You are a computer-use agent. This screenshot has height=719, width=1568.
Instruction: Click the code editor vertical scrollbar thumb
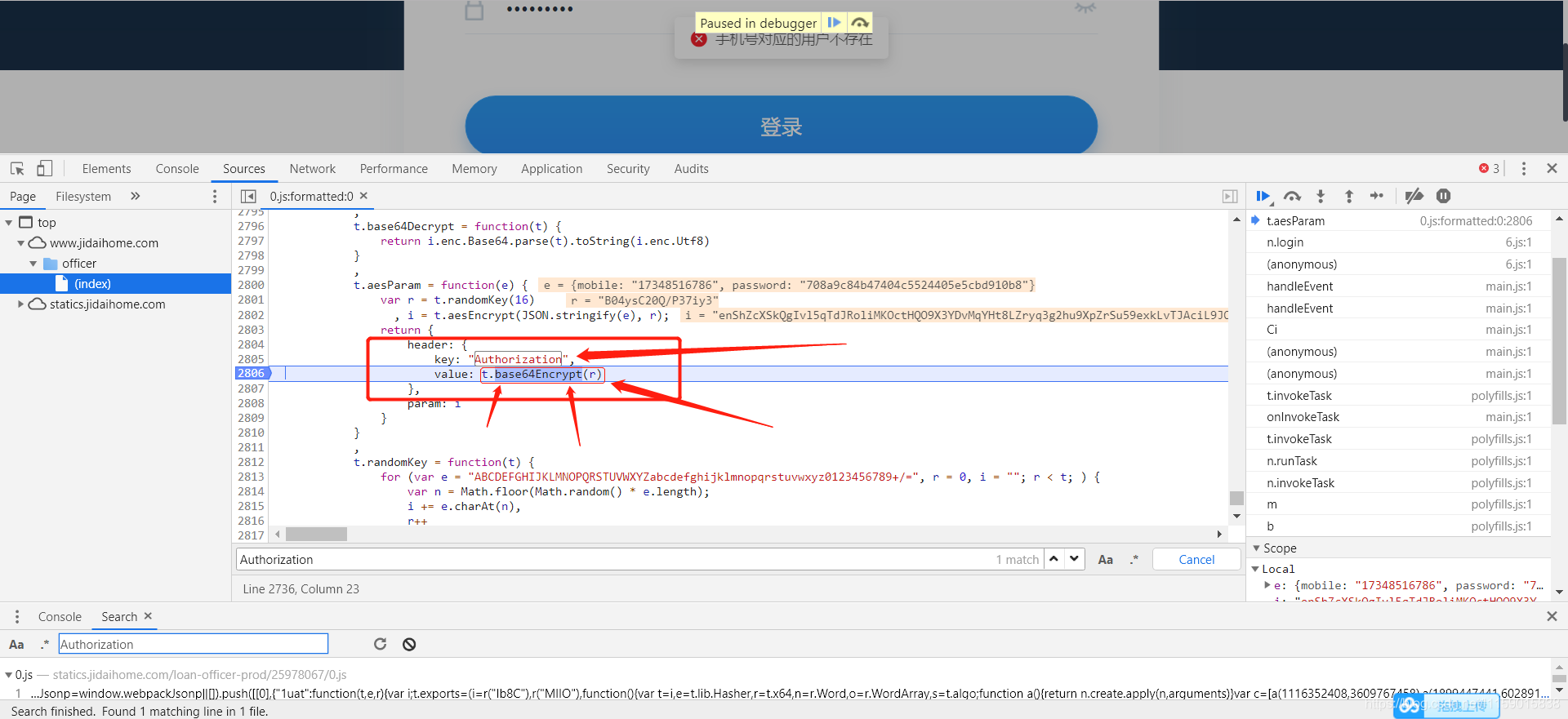1236,498
